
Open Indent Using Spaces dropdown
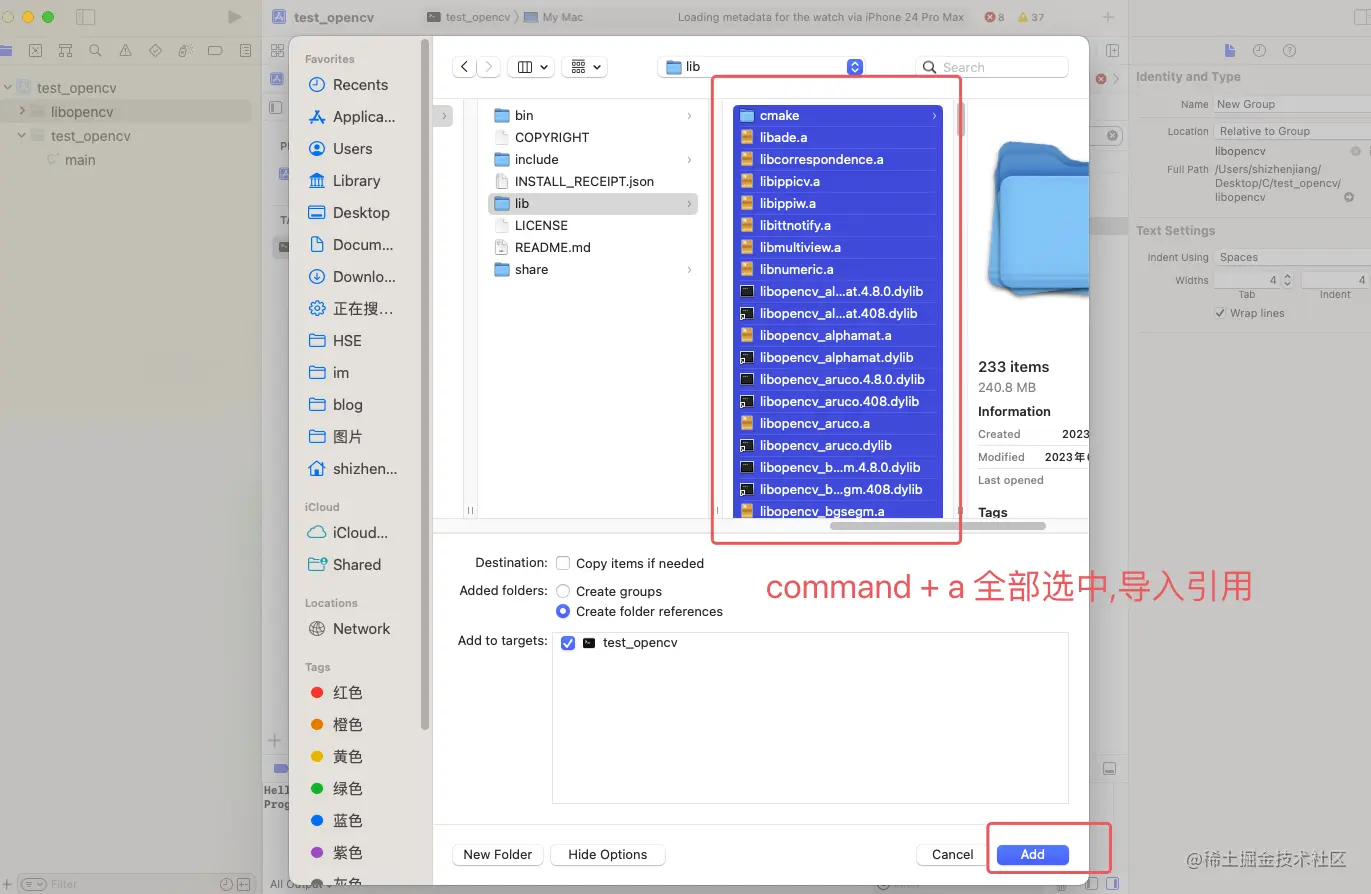(x=1292, y=257)
